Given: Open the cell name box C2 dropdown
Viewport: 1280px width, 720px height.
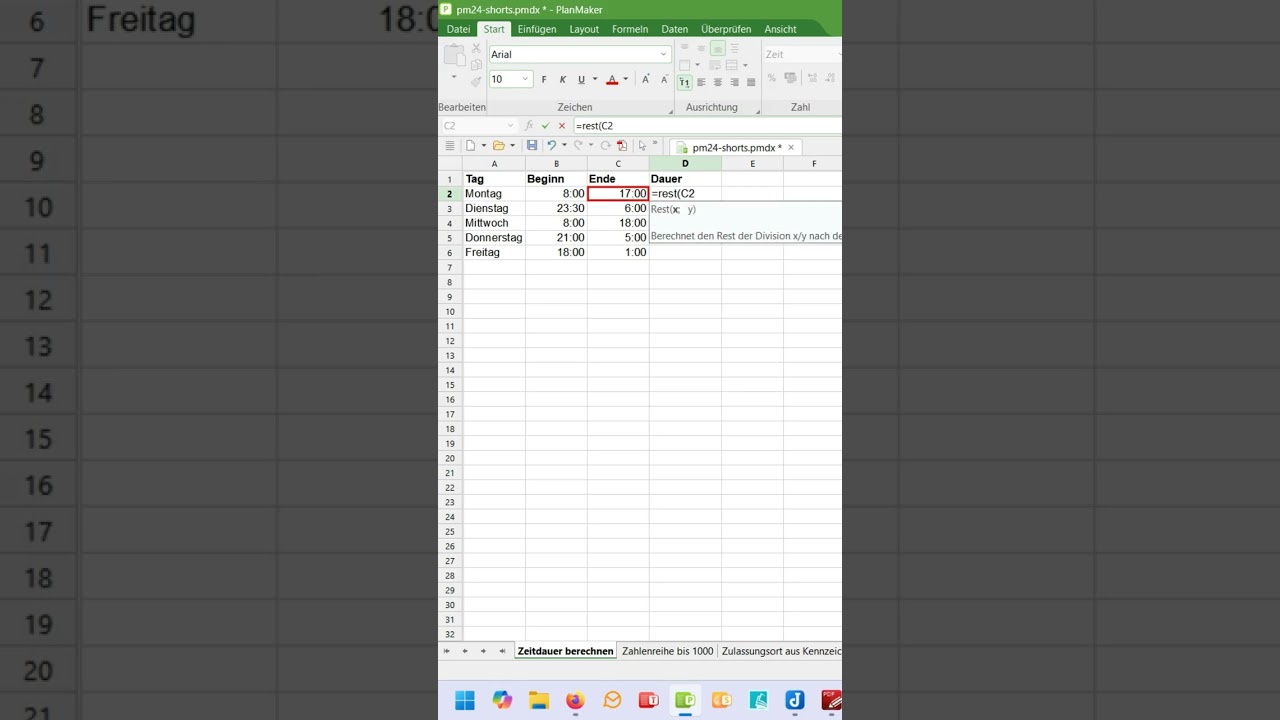Looking at the screenshot, I should (511, 126).
